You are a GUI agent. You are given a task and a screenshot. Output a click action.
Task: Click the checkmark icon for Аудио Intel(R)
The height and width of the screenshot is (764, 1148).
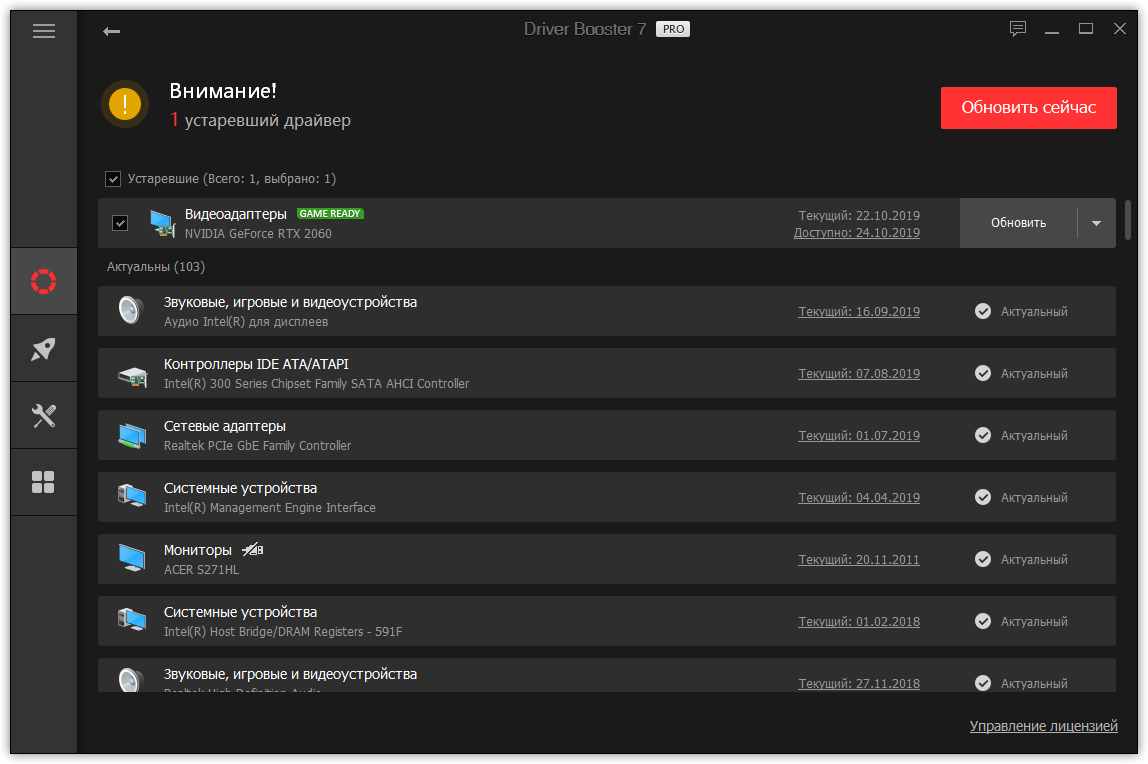coord(983,311)
